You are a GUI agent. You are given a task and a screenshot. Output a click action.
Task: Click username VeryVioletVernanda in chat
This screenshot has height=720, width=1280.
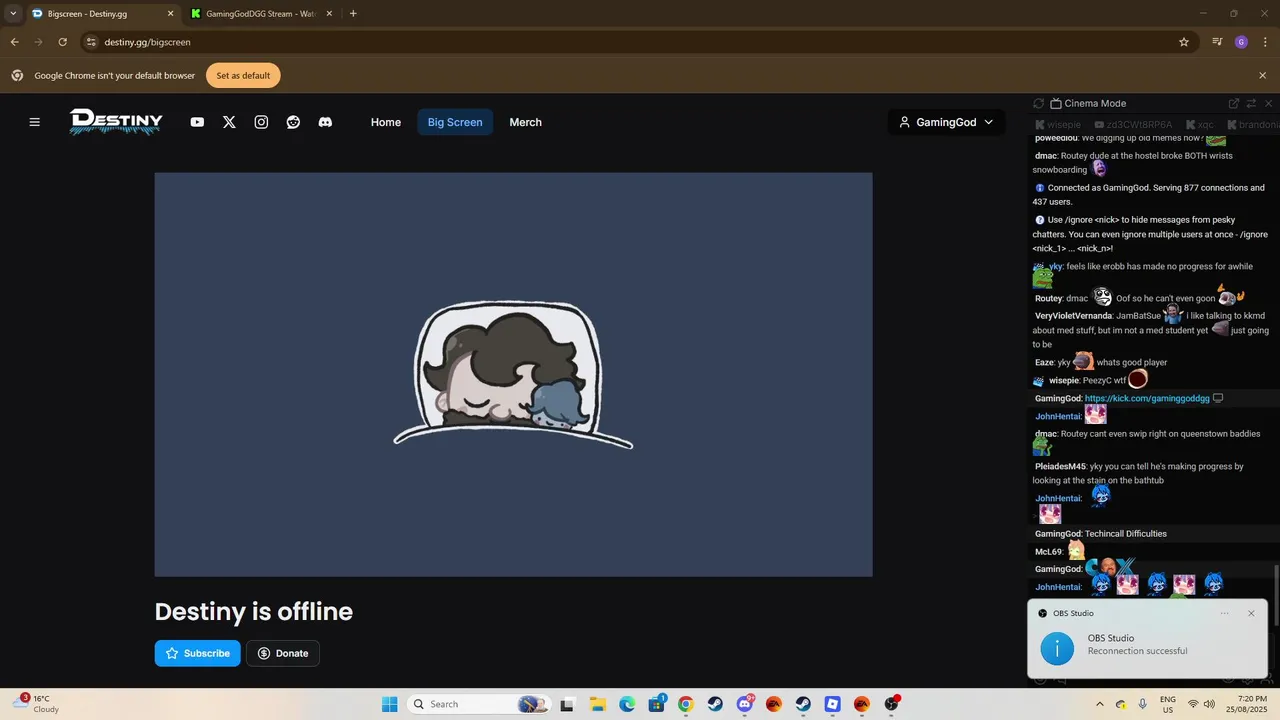tap(1073, 316)
